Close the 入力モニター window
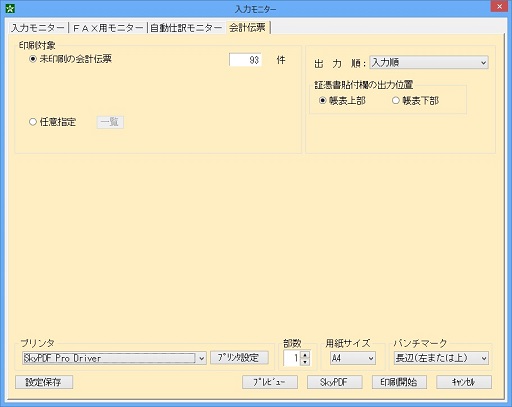 pos(499,7)
